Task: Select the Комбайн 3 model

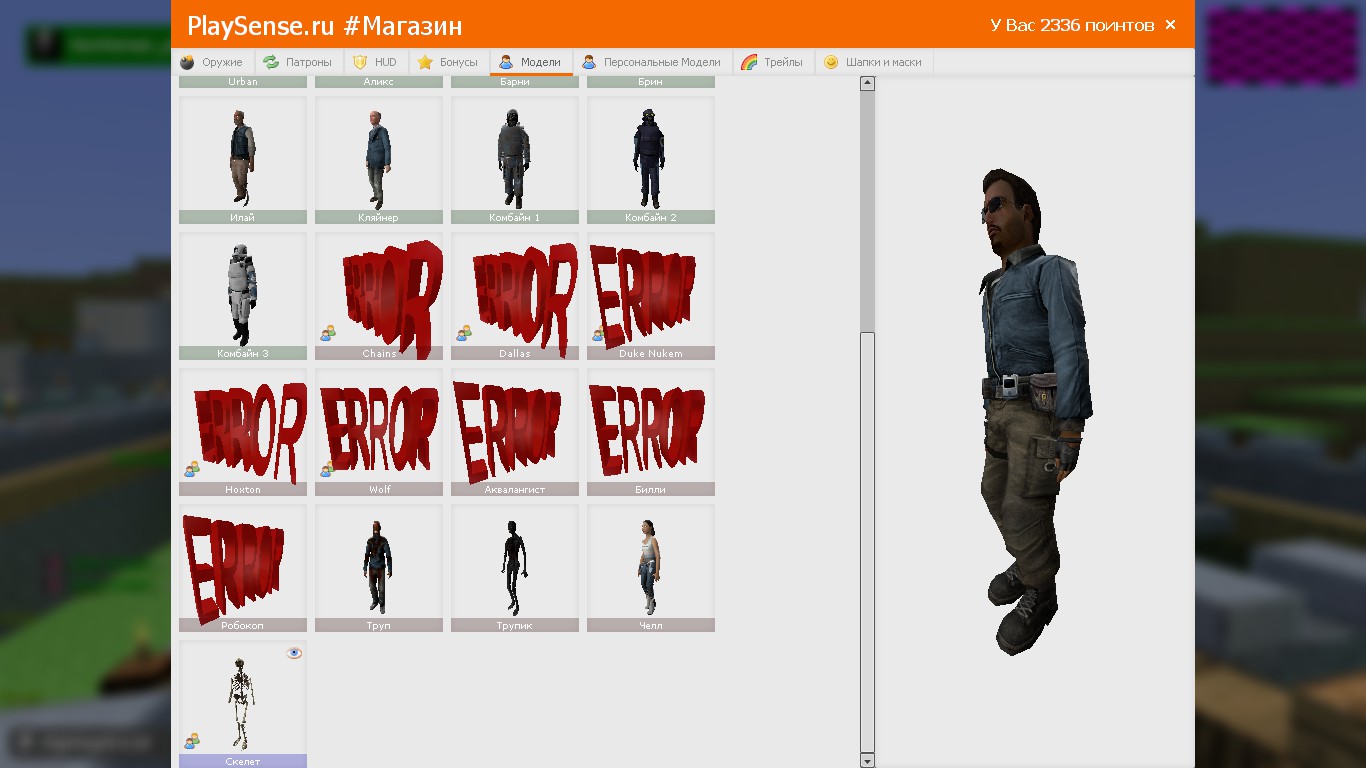Action: pos(243,296)
